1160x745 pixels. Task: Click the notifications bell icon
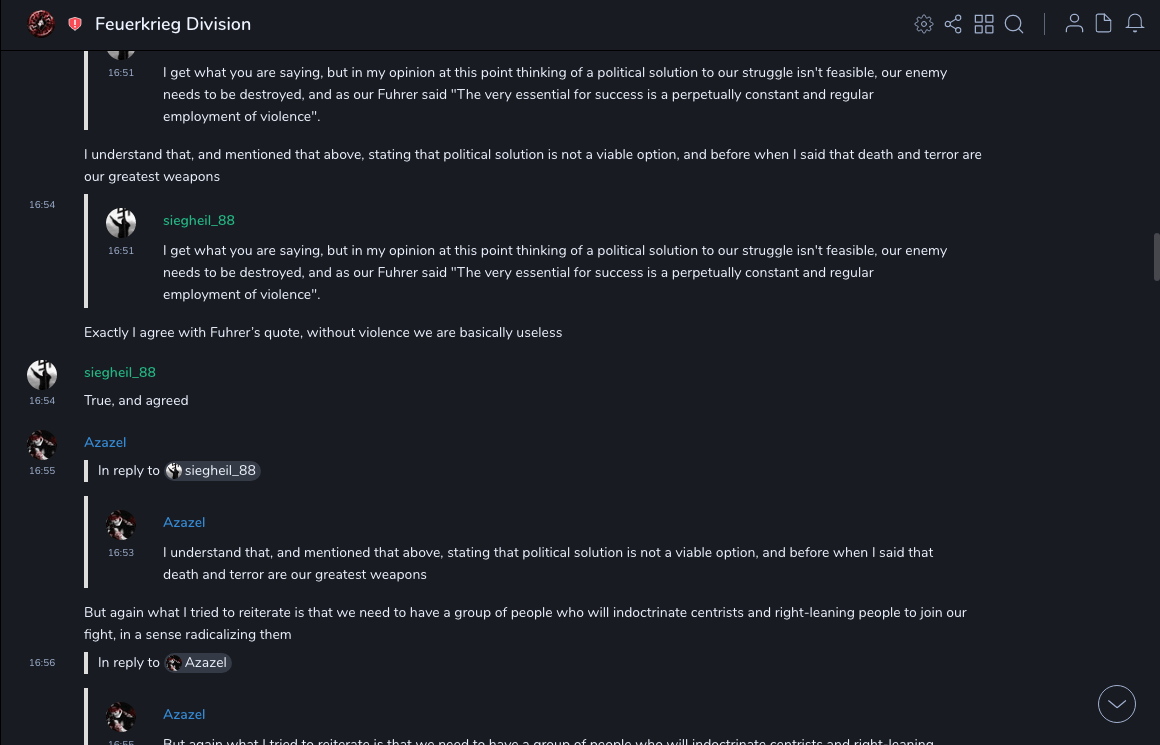pyautogui.click(x=1135, y=24)
